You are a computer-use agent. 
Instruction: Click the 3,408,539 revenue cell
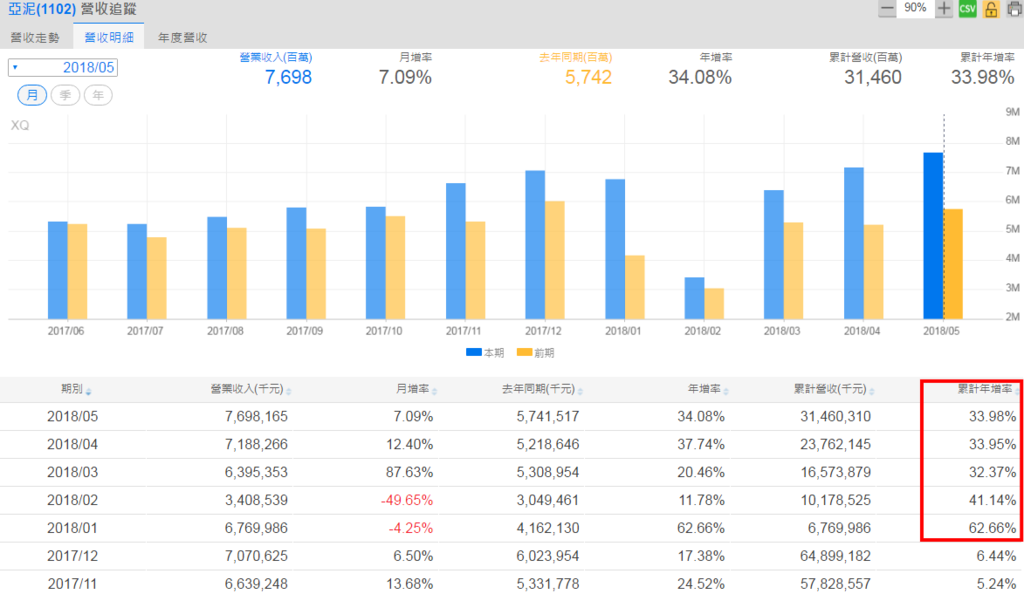256,501
